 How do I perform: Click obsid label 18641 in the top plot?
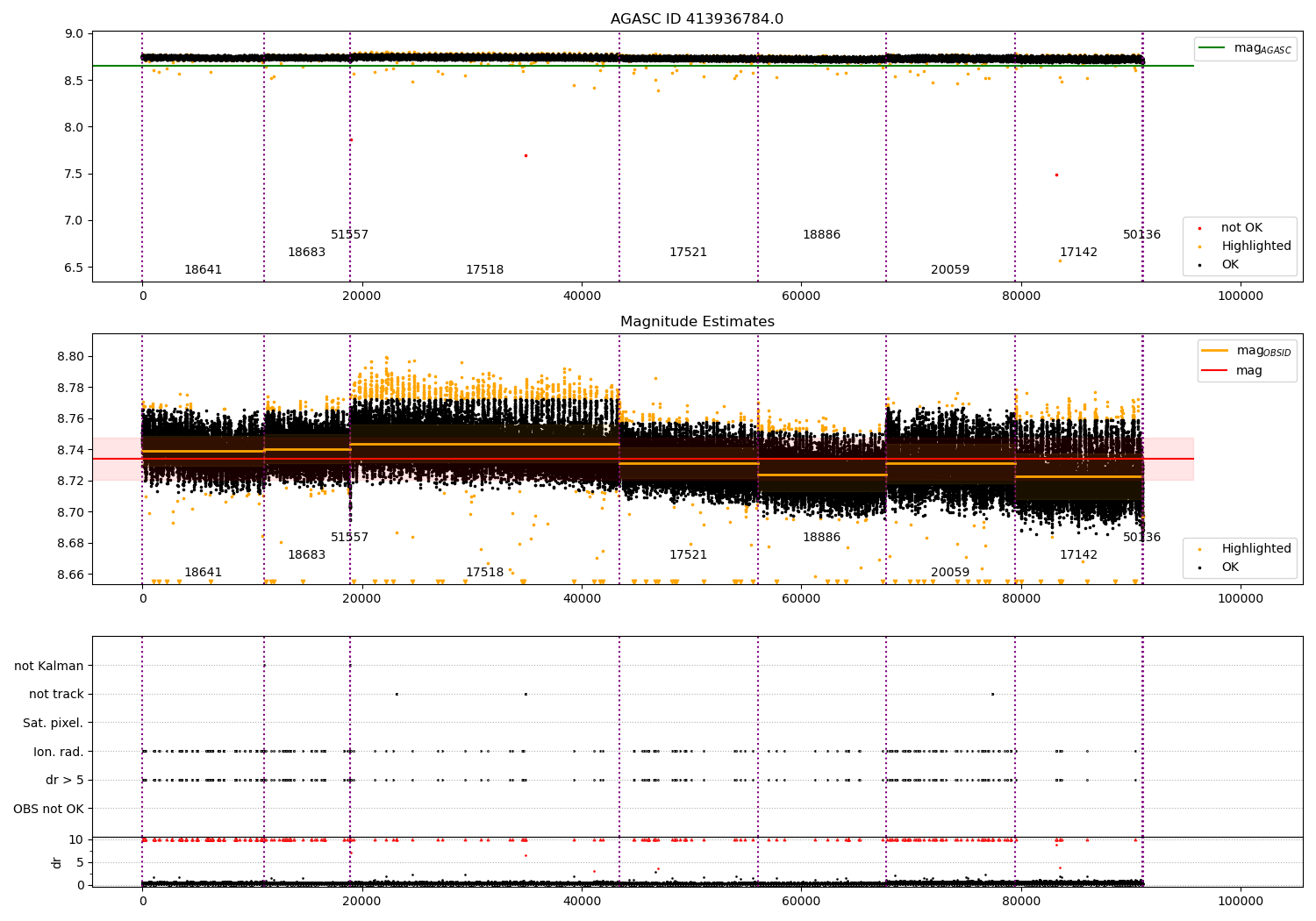click(203, 270)
